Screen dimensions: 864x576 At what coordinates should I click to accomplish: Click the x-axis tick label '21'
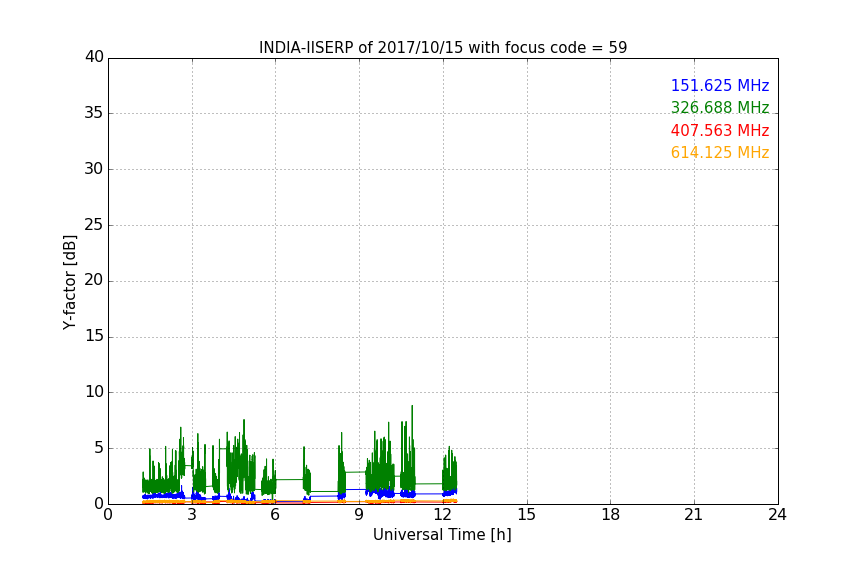[694, 515]
